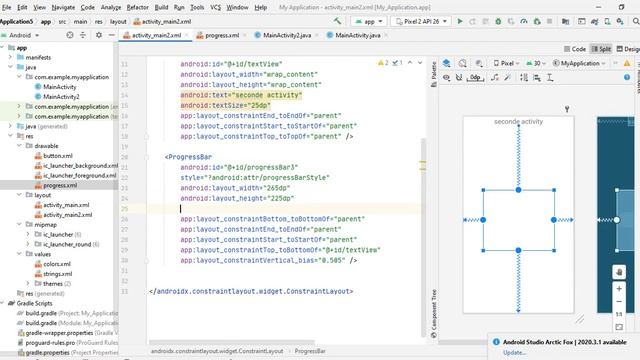Open the Pixel 2 API 26 device dropdown
The width and height of the screenshot is (640, 360).
coord(421,21)
